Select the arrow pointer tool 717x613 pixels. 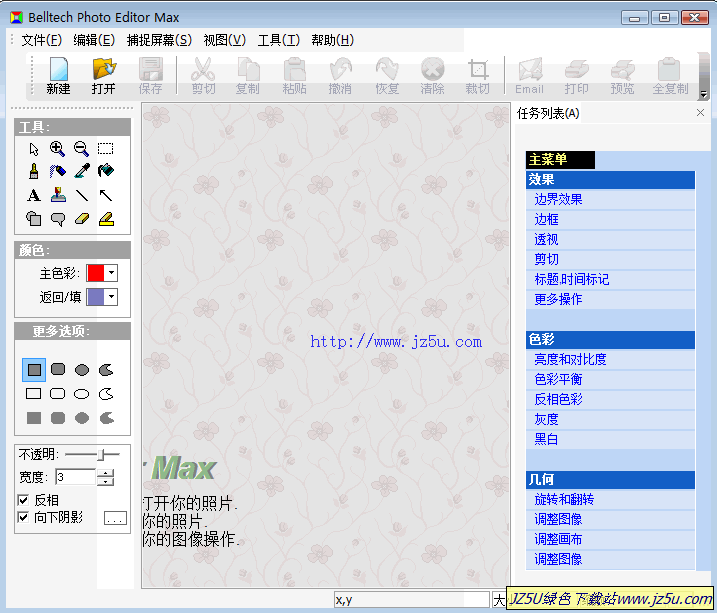(34, 149)
